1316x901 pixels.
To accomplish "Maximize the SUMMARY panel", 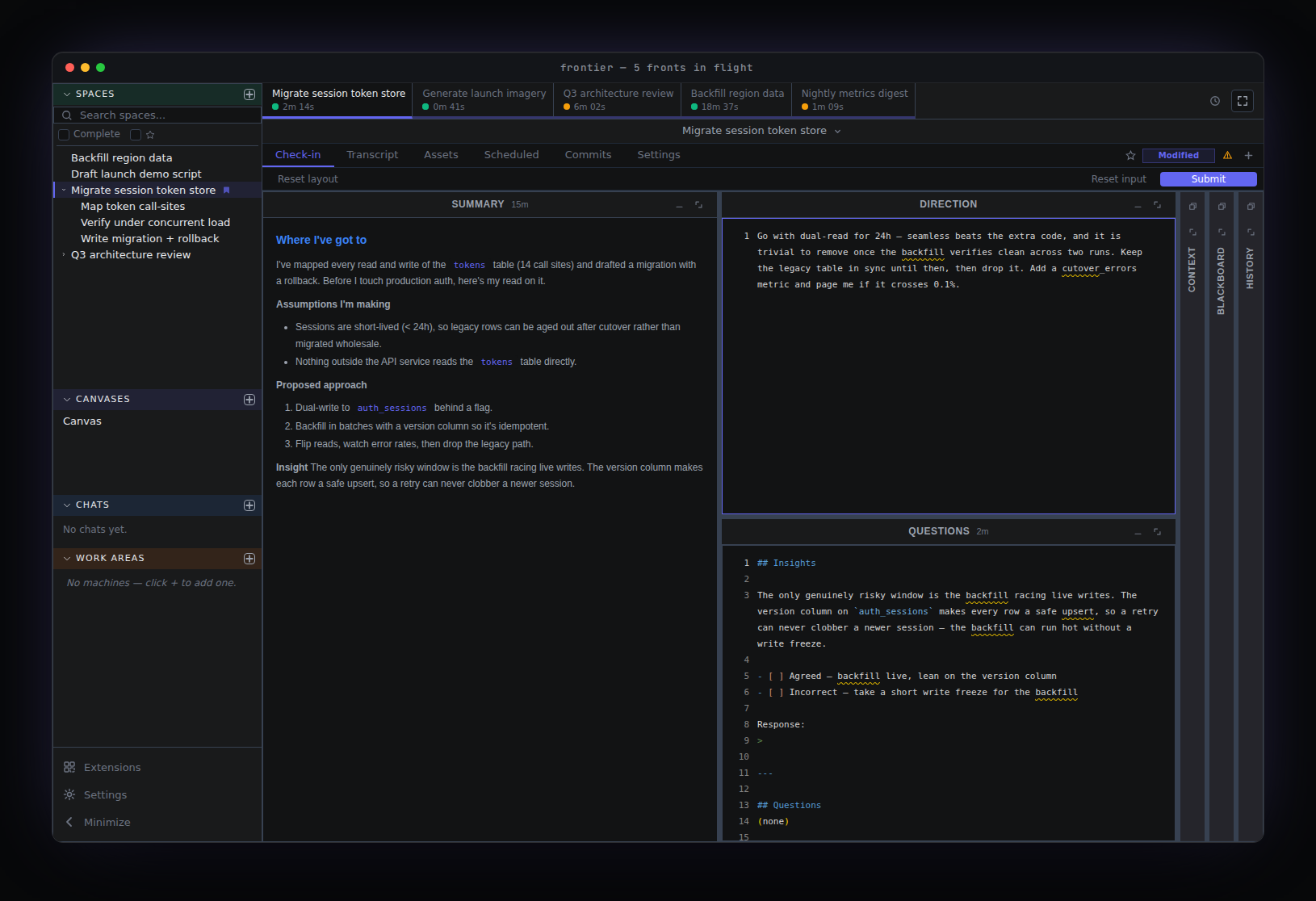I will [698, 205].
